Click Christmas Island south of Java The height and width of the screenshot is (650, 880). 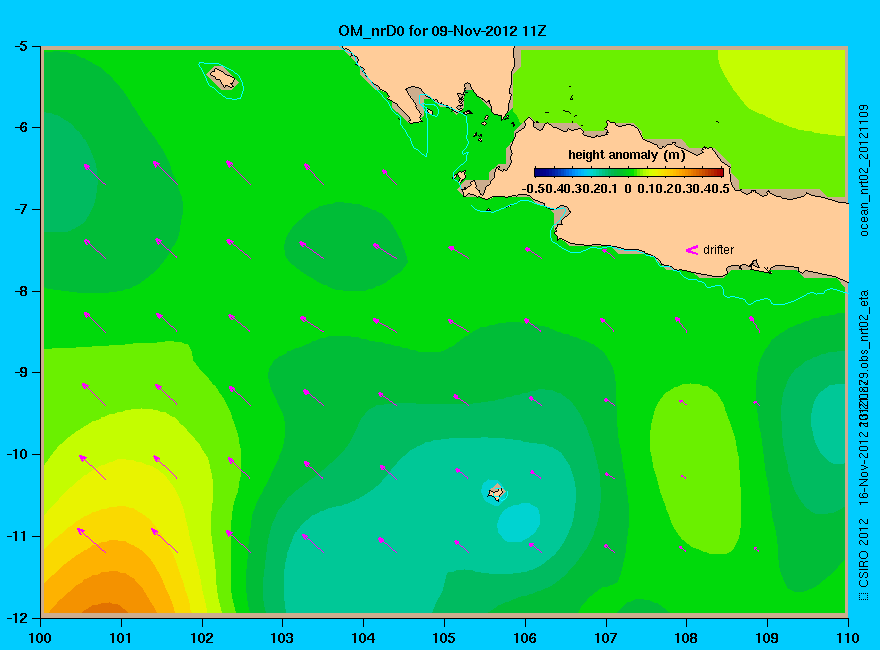pos(496,493)
